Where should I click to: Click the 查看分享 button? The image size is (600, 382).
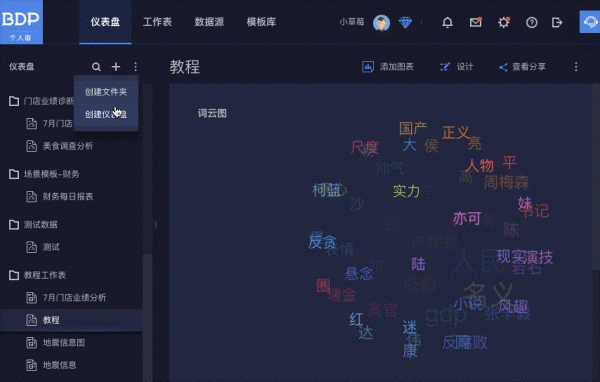click(522, 67)
